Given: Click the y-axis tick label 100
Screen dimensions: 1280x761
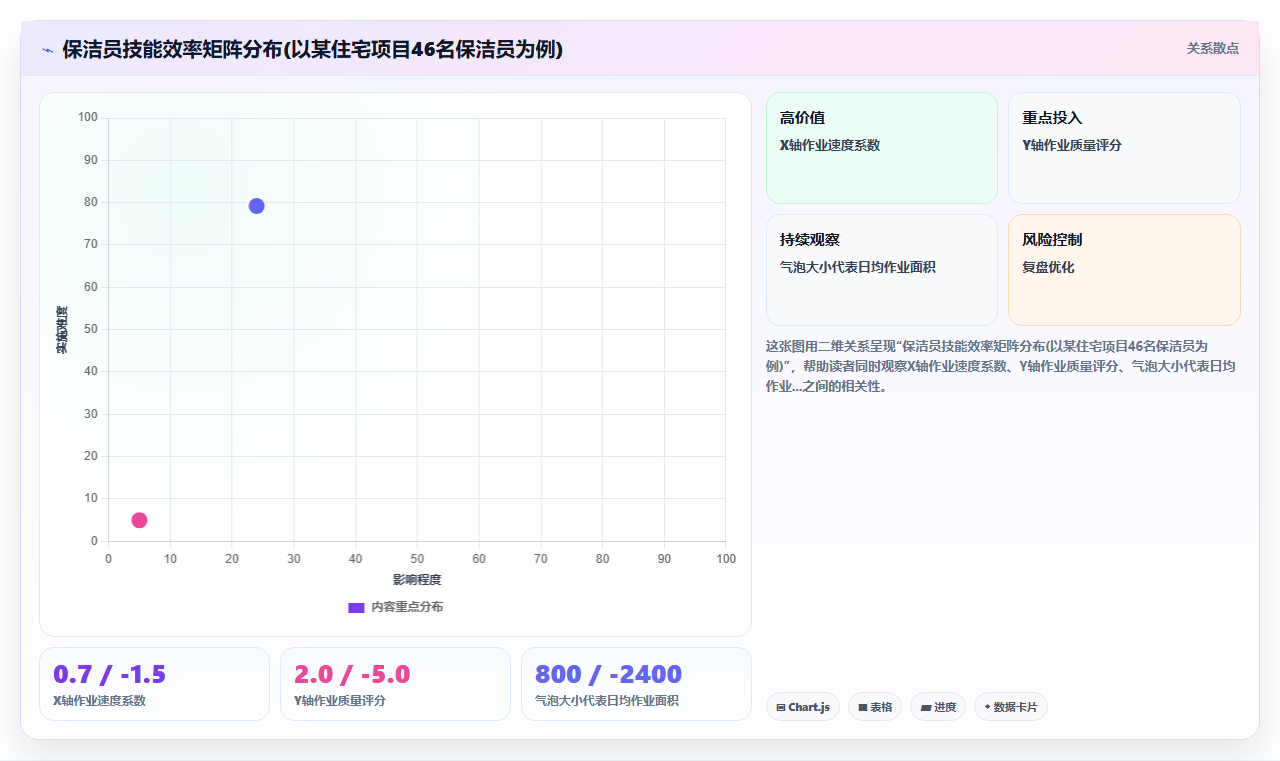Looking at the screenshot, I should [x=88, y=118].
